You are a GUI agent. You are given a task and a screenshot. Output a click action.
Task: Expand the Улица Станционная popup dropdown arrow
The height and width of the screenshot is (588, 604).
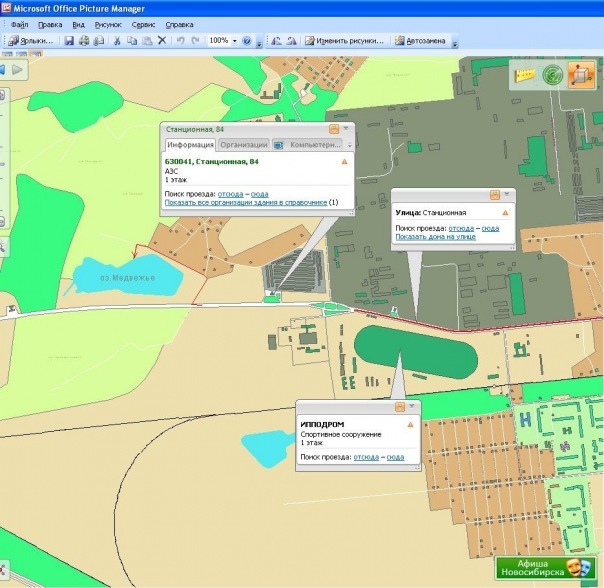507,194
